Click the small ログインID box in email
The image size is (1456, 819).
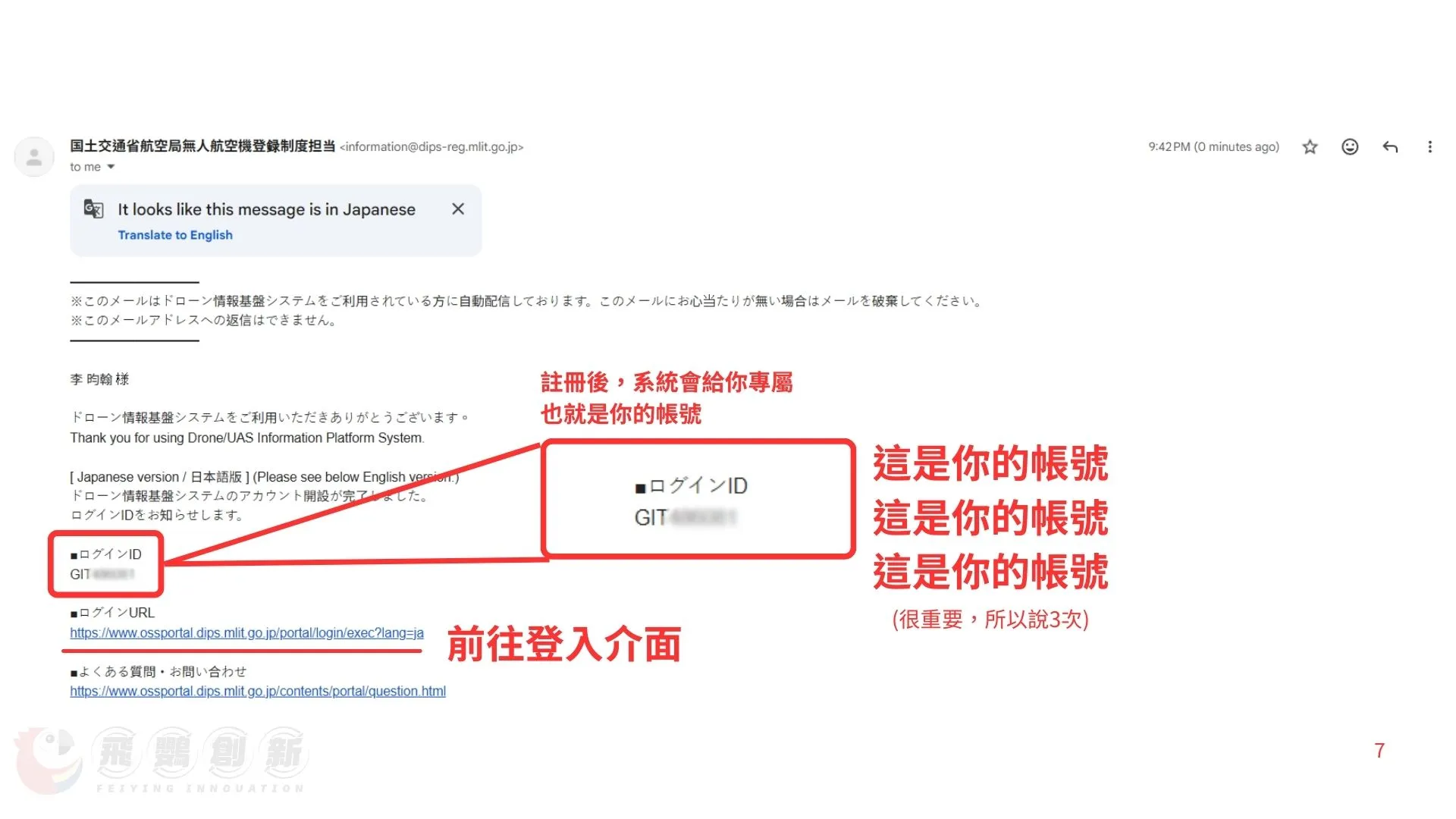pyautogui.click(x=106, y=563)
